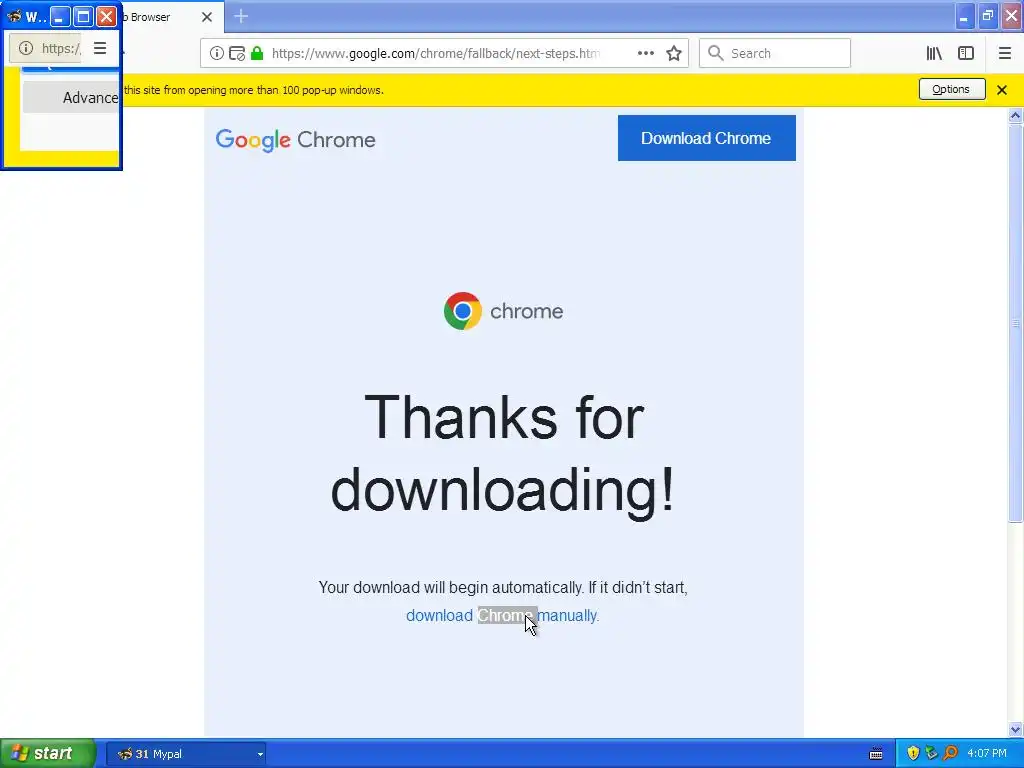
Task: Click the Advanced button in small popup window
Action: pos(72,97)
